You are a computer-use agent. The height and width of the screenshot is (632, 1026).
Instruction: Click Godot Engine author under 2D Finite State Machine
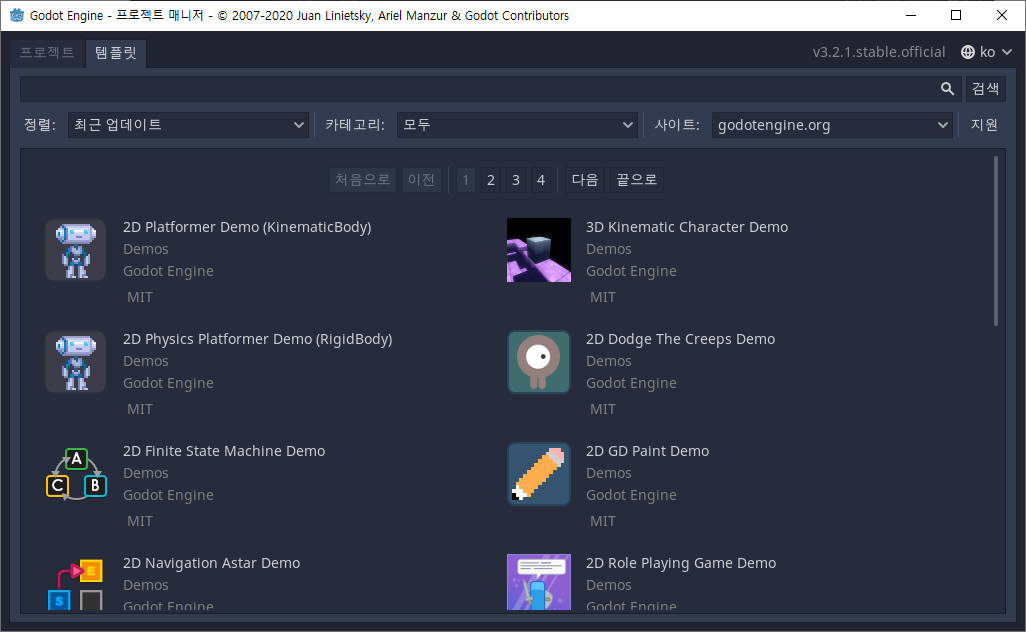coord(168,495)
